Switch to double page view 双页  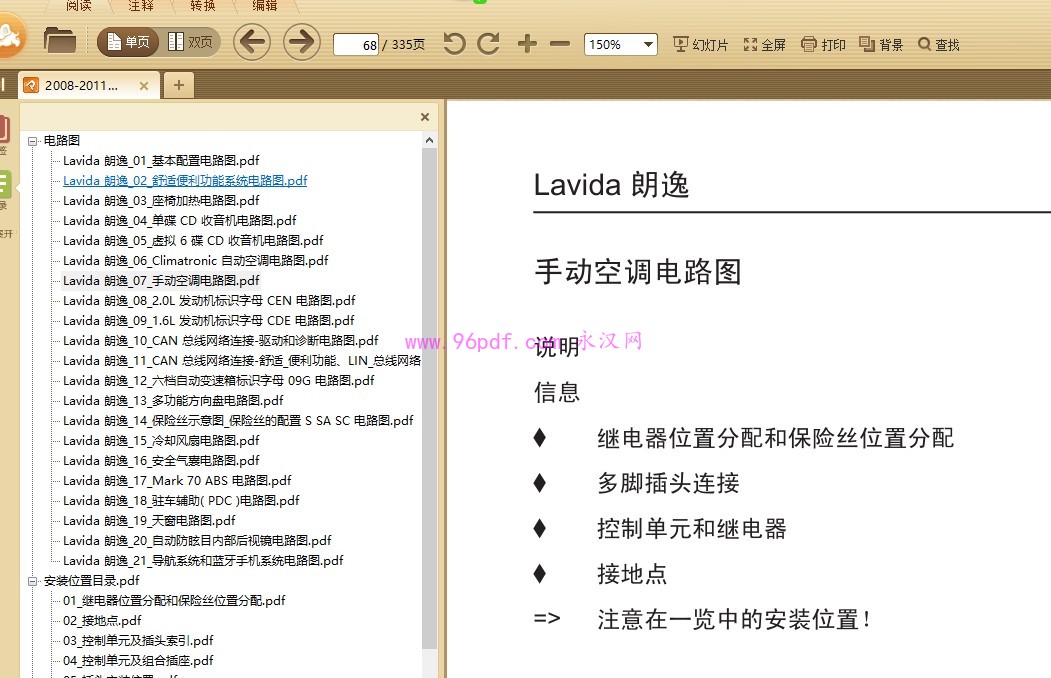(190, 42)
